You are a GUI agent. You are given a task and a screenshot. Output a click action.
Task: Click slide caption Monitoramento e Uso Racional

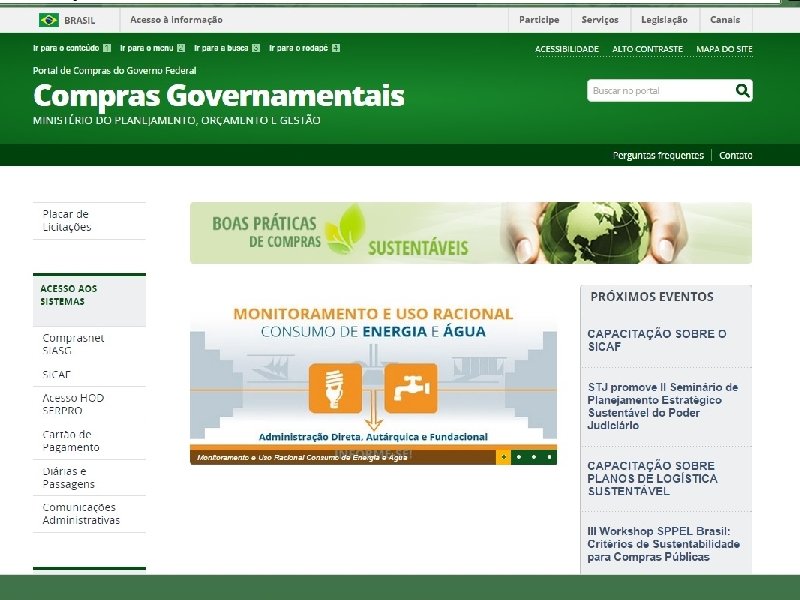[x=302, y=457]
